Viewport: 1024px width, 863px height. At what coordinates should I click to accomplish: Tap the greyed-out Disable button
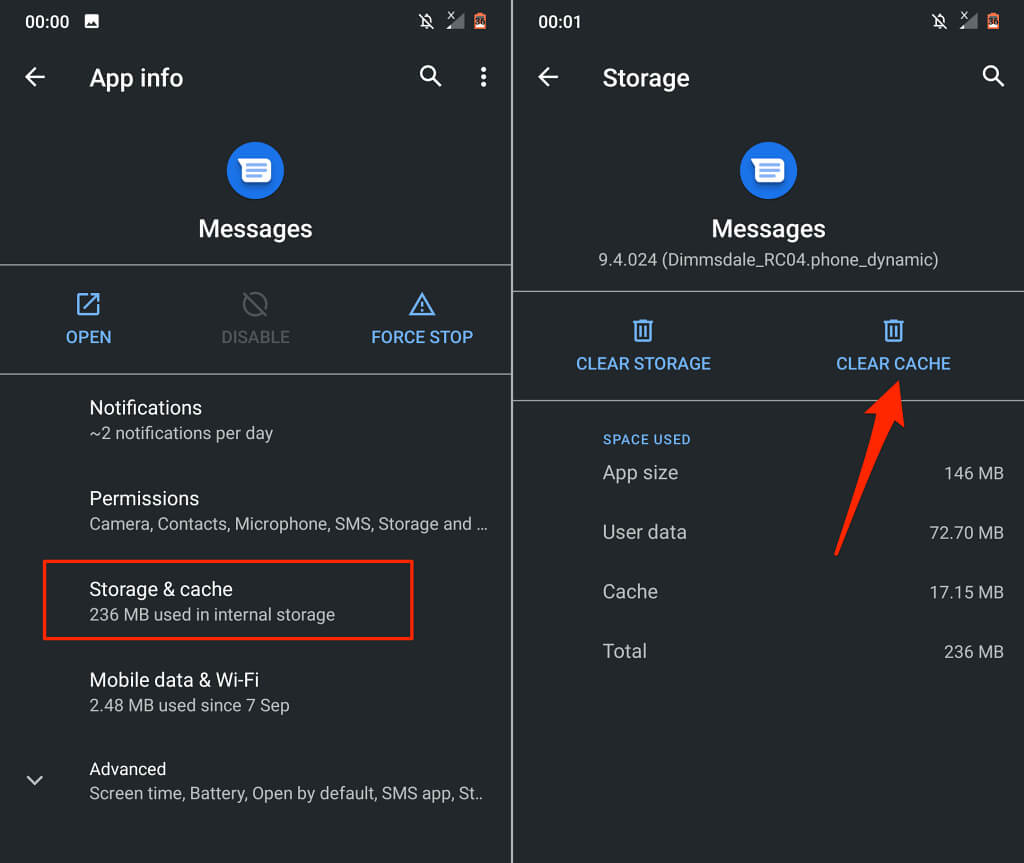pyautogui.click(x=255, y=319)
